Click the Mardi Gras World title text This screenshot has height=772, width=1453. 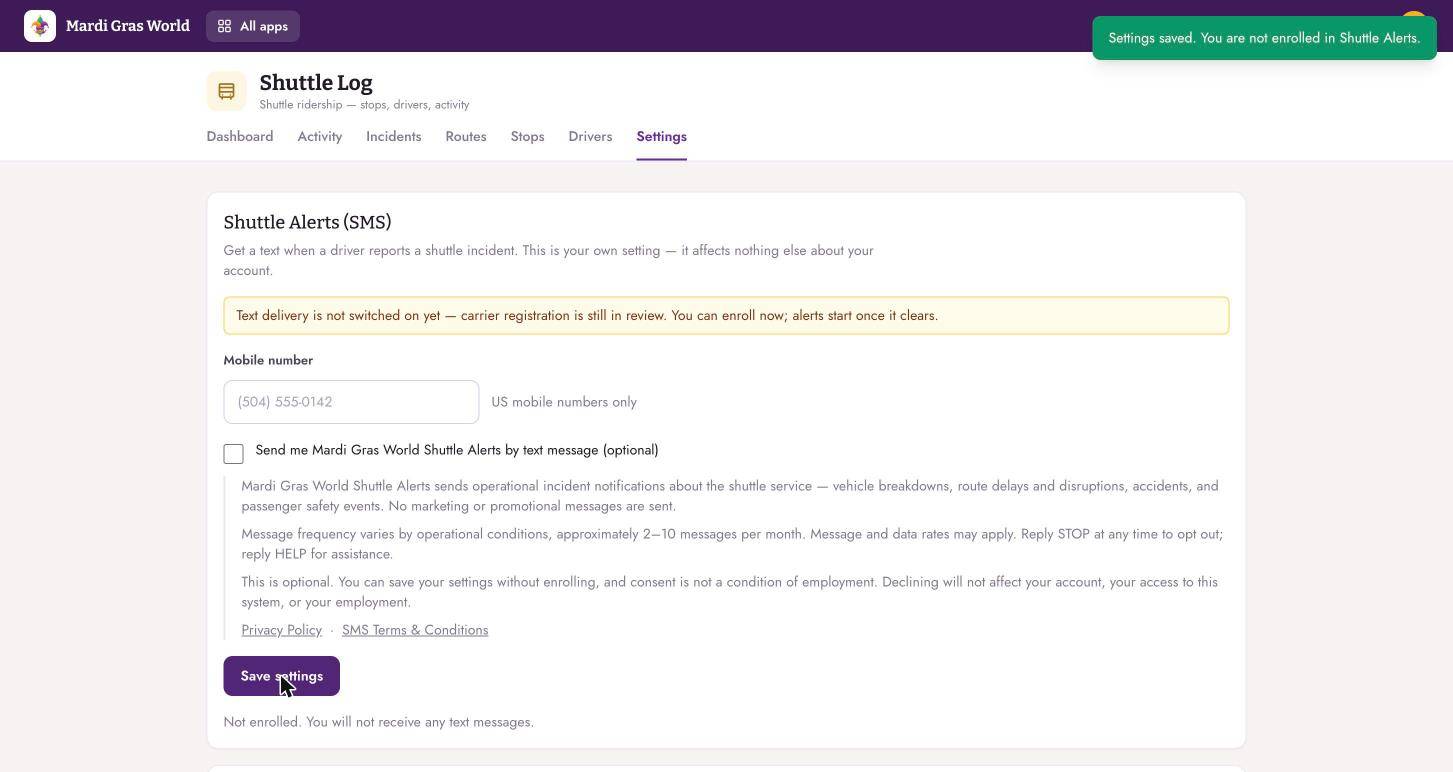(x=128, y=26)
